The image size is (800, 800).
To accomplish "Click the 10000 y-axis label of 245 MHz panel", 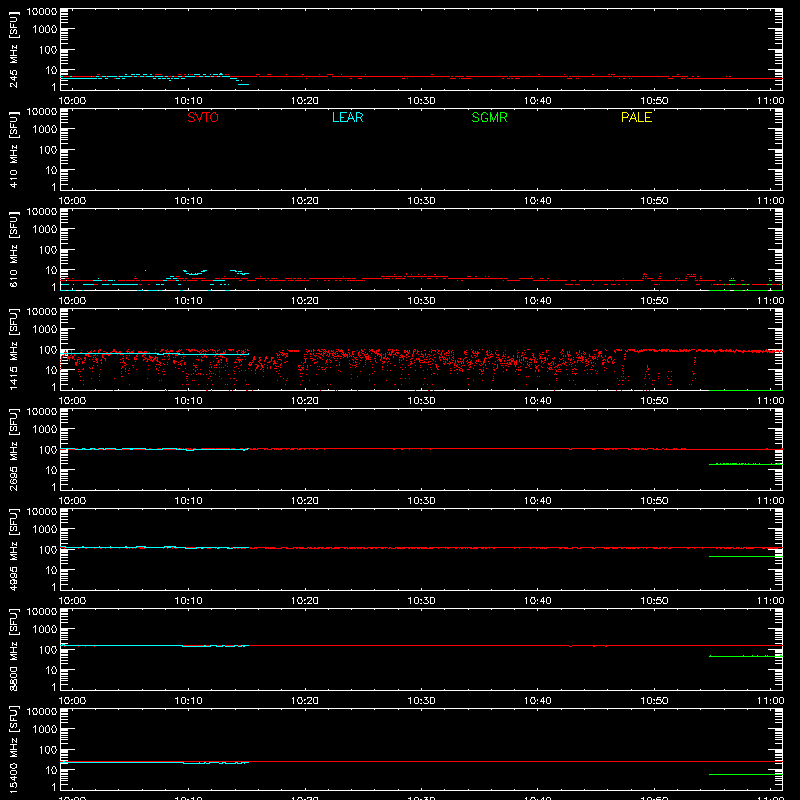I will pyautogui.click(x=42, y=12).
